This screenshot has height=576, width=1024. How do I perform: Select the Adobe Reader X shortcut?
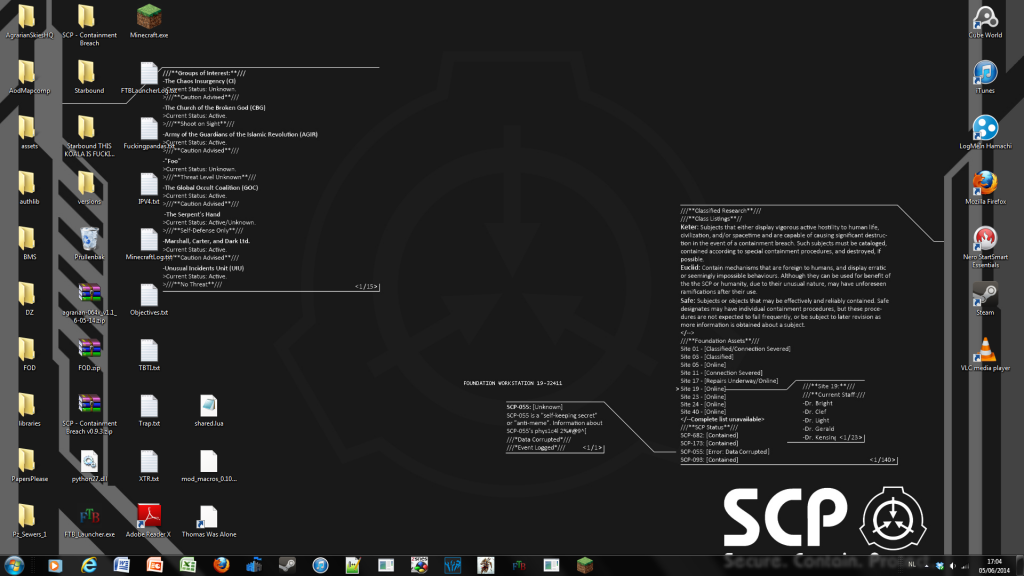[149, 517]
